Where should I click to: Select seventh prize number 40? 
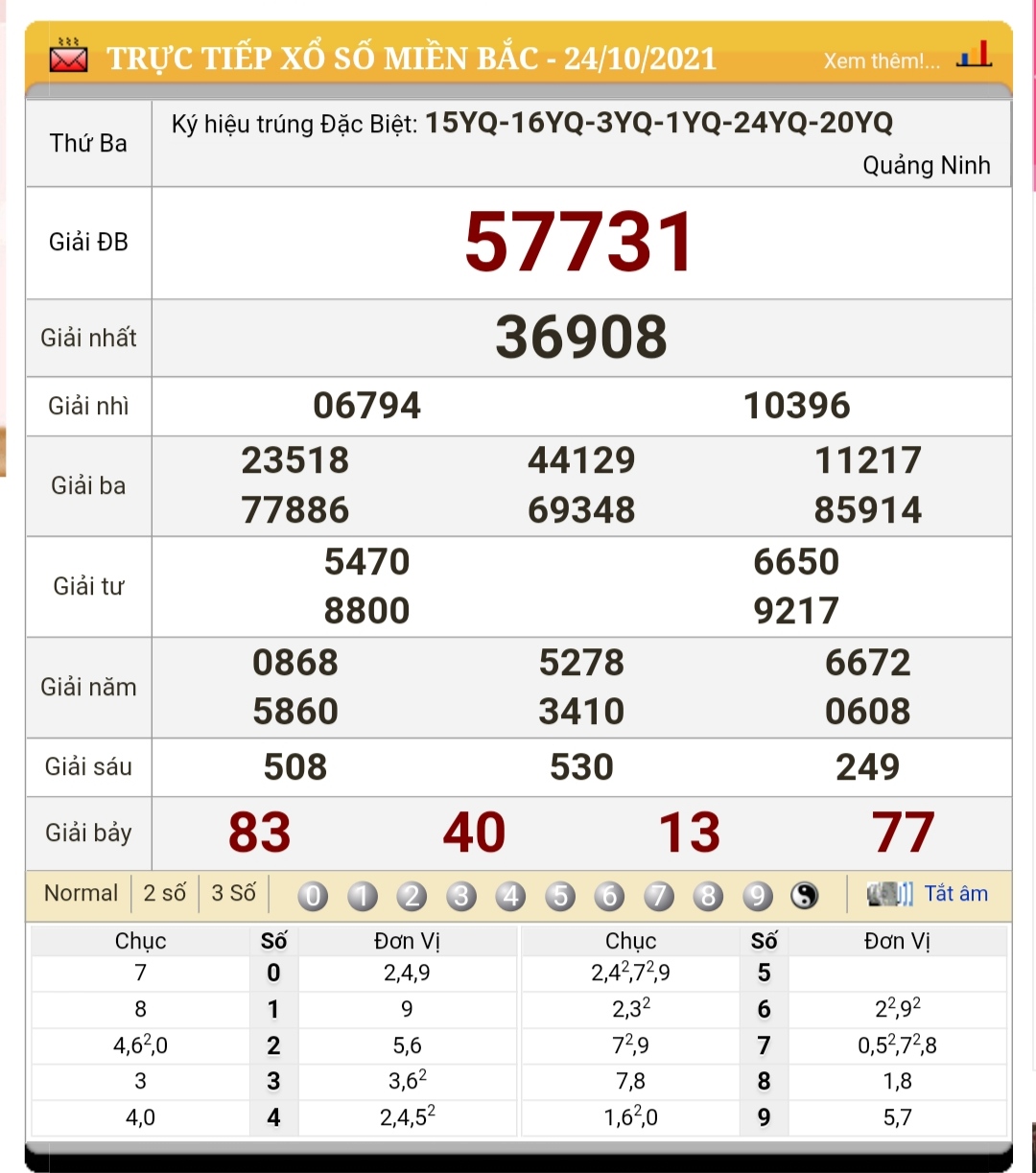[x=474, y=833]
